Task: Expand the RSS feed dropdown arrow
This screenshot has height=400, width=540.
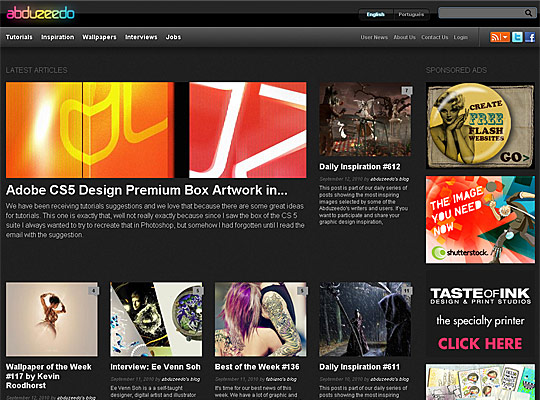Action: pos(506,37)
